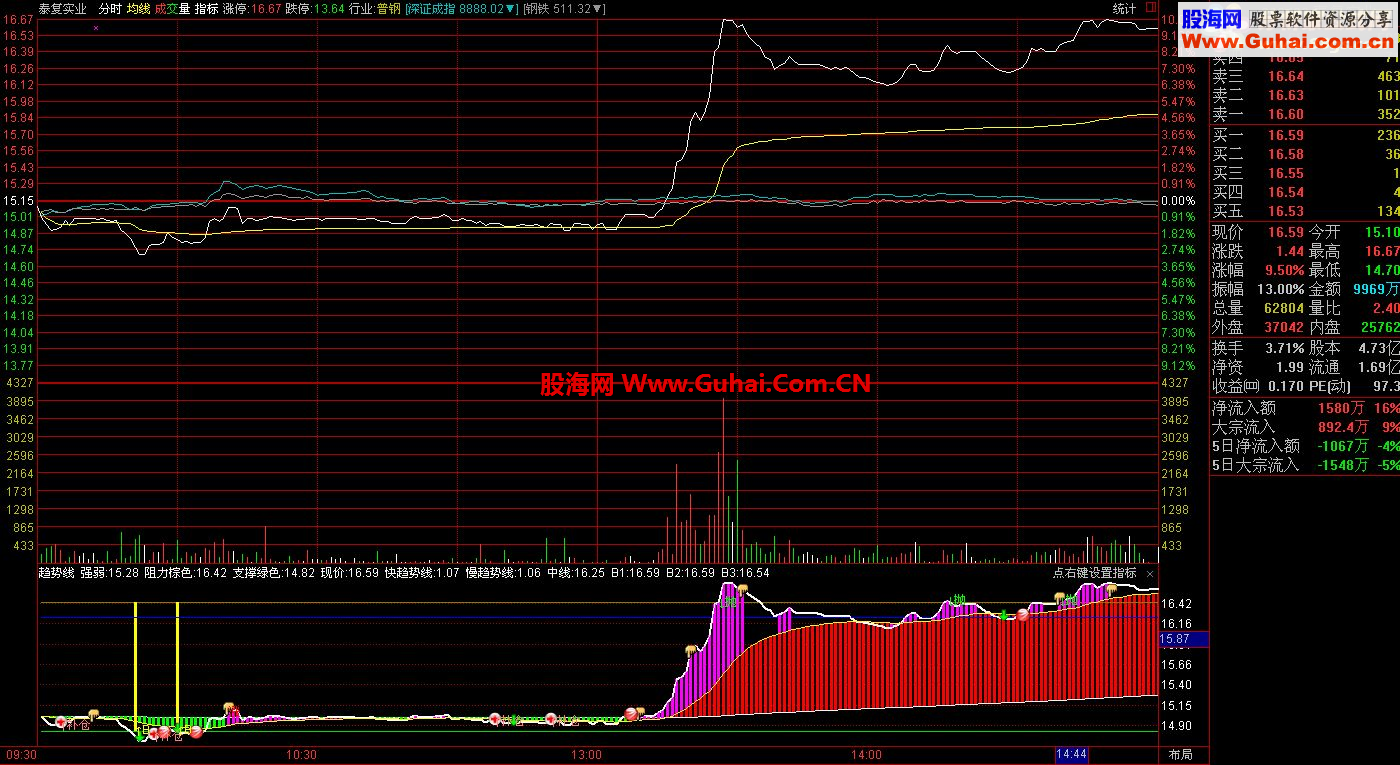Click the 5日净流入额 -1067万 row
Viewport: 1400px width, 765px height.
point(1305,446)
